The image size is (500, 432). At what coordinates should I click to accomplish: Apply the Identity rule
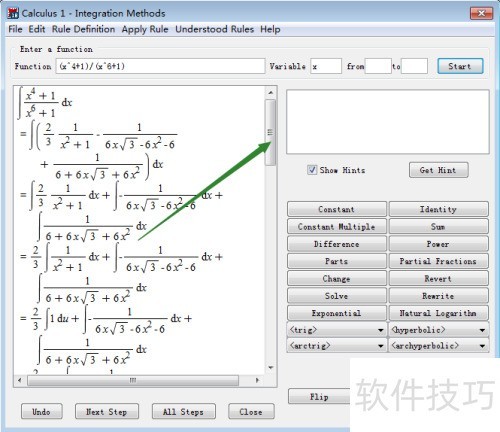pyautogui.click(x=438, y=209)
